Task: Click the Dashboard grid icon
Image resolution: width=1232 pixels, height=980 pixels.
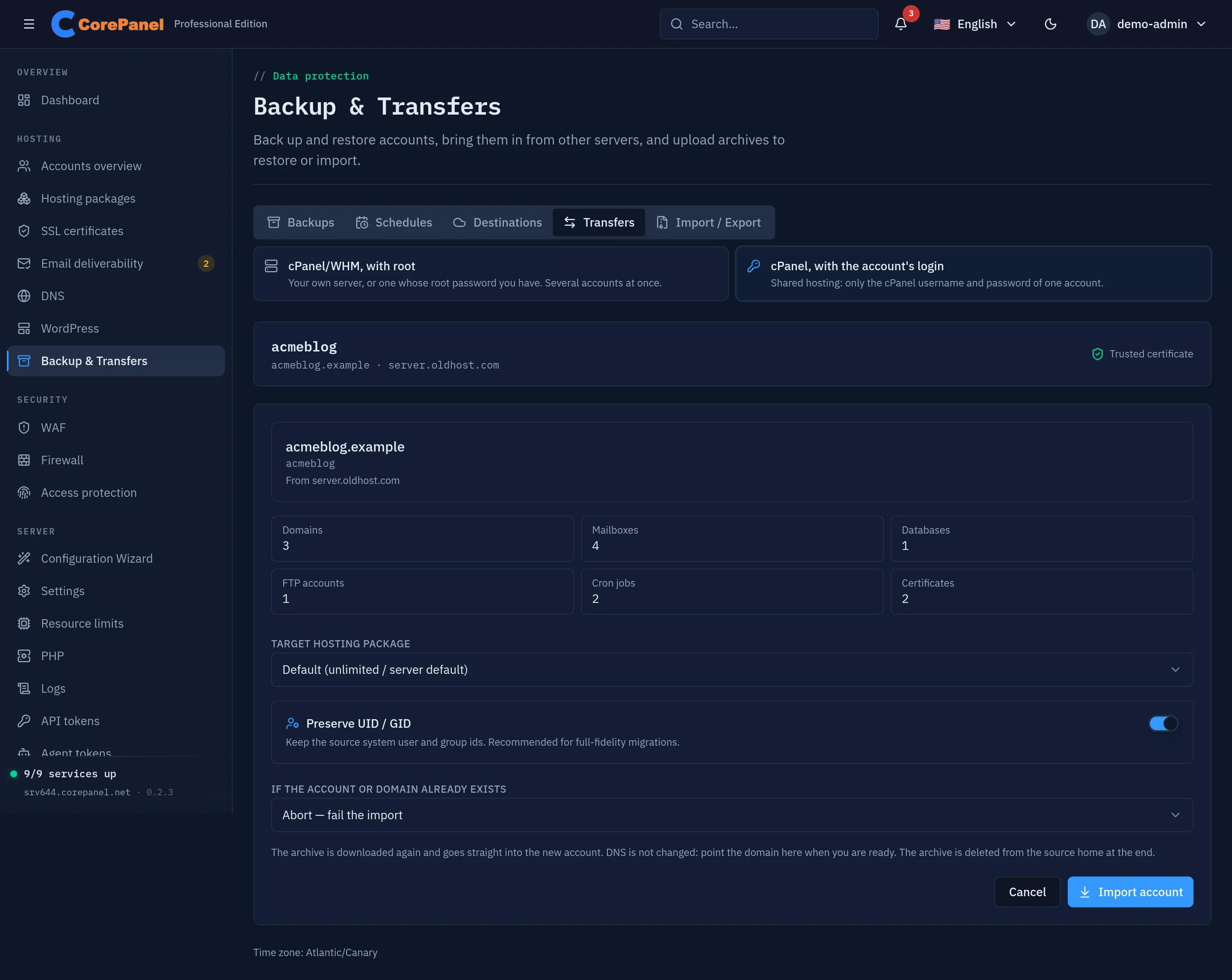Action: (24, 100)
